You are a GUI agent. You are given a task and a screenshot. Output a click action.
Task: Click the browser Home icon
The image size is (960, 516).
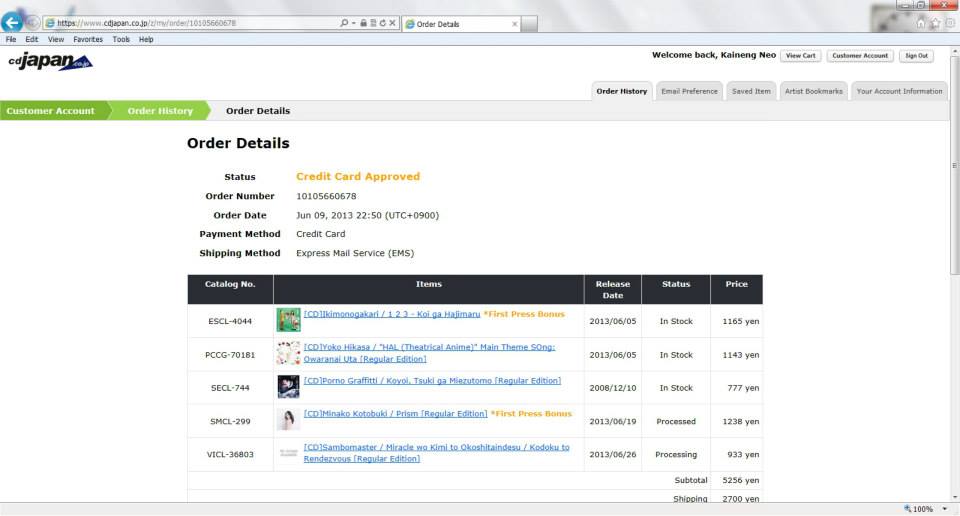tap(920, 23)
